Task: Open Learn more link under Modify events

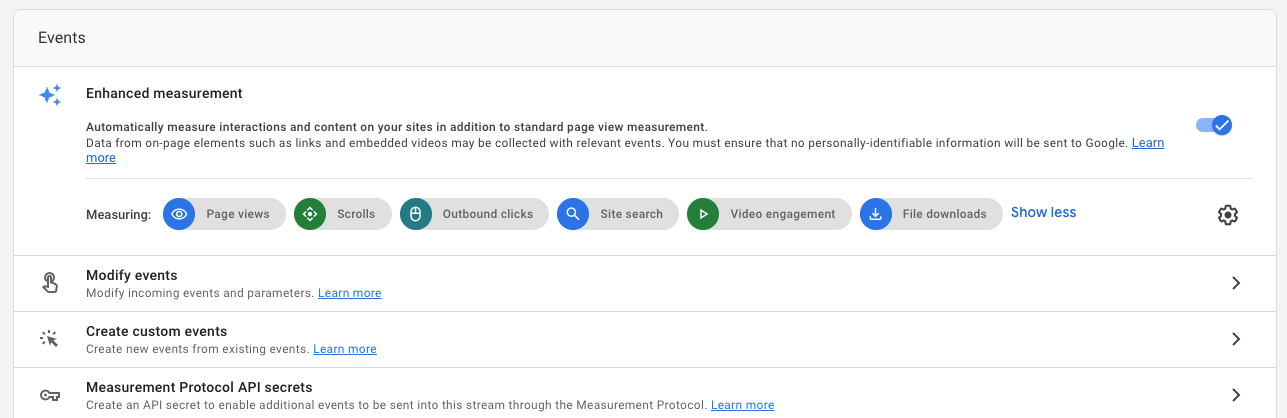Action: (x=349, y=293)
